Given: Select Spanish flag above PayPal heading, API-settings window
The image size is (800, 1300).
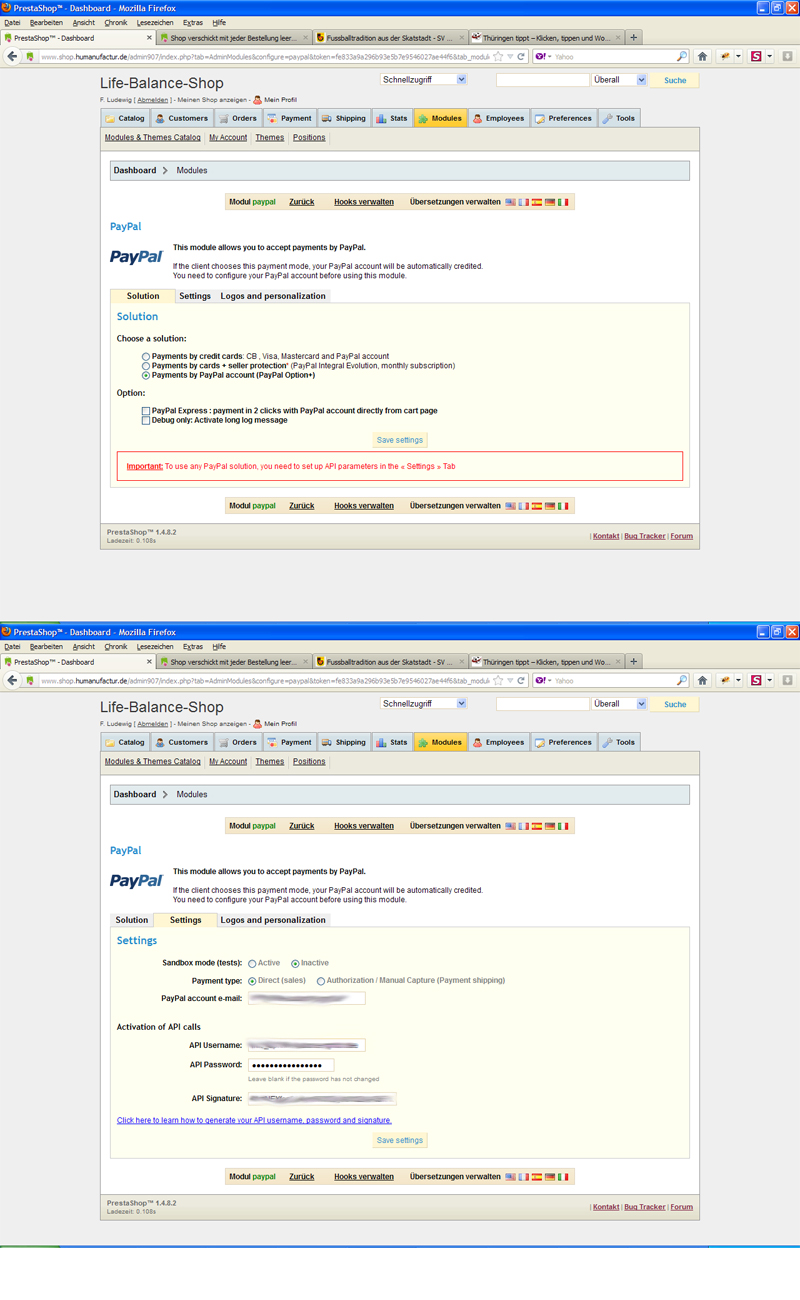Looking at the screenshot, I should (x=536, y=826).
